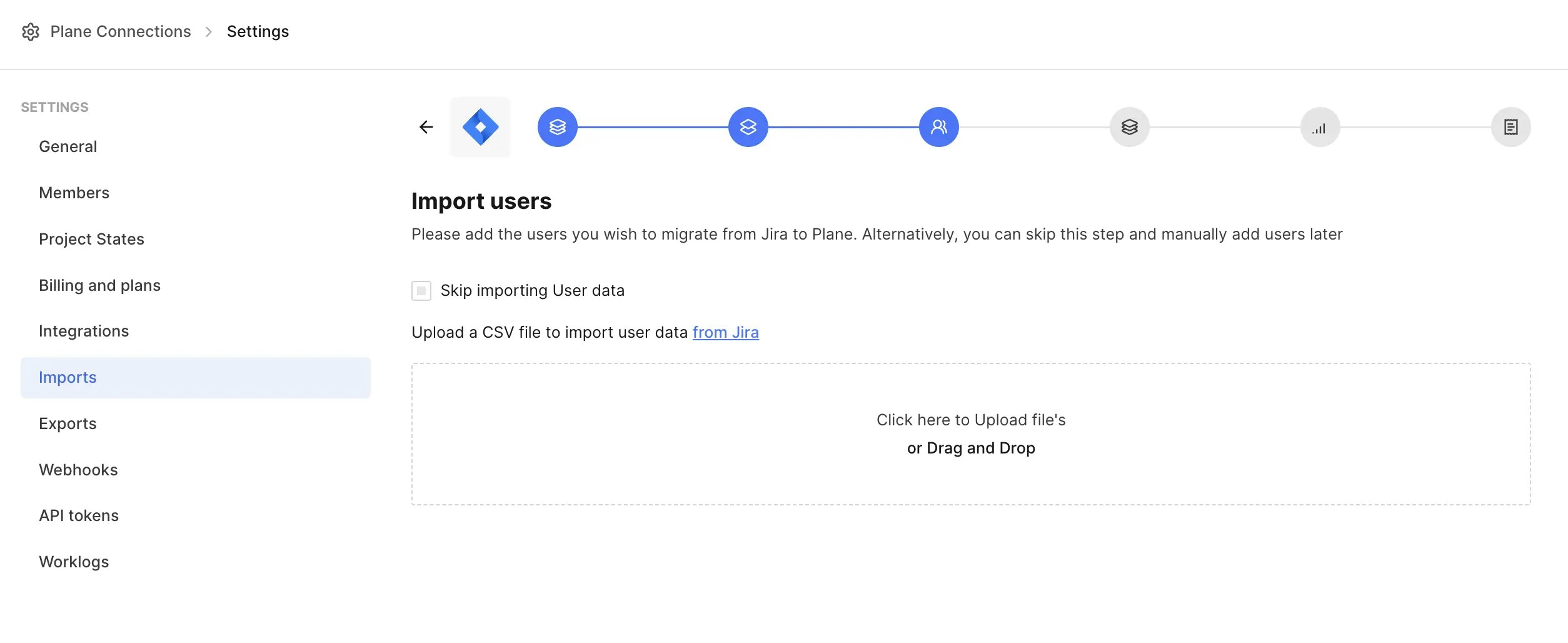This screenshot has height=643, width=1568.
Task: Open the Imports section in Settings
Action: click(x=68, y=377)
